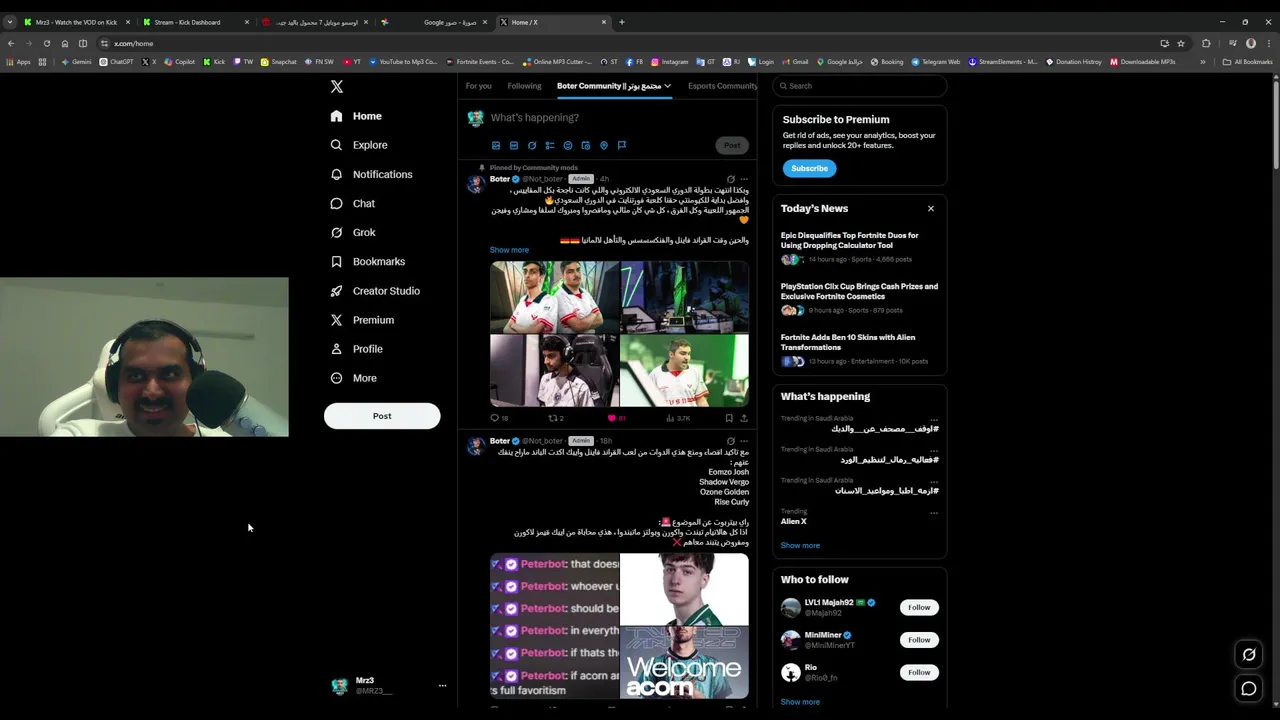Expand hidden bookmarks overflow chevron

pyautogui.click(x=1203, y=62)
